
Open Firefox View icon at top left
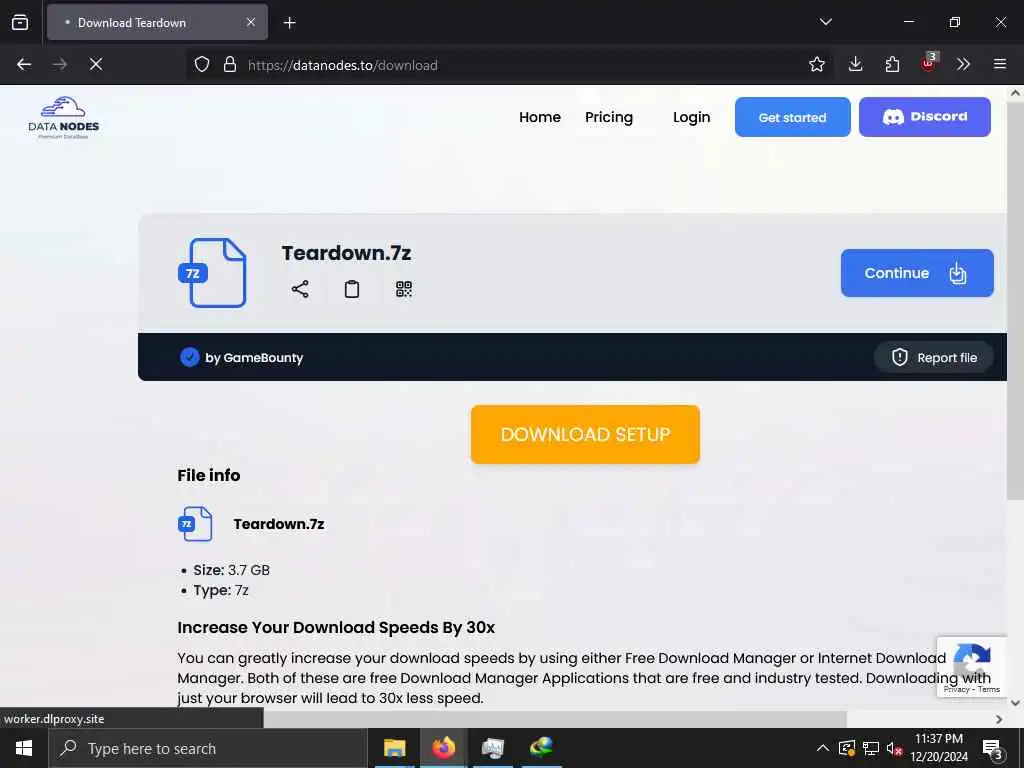click(20, 22)
